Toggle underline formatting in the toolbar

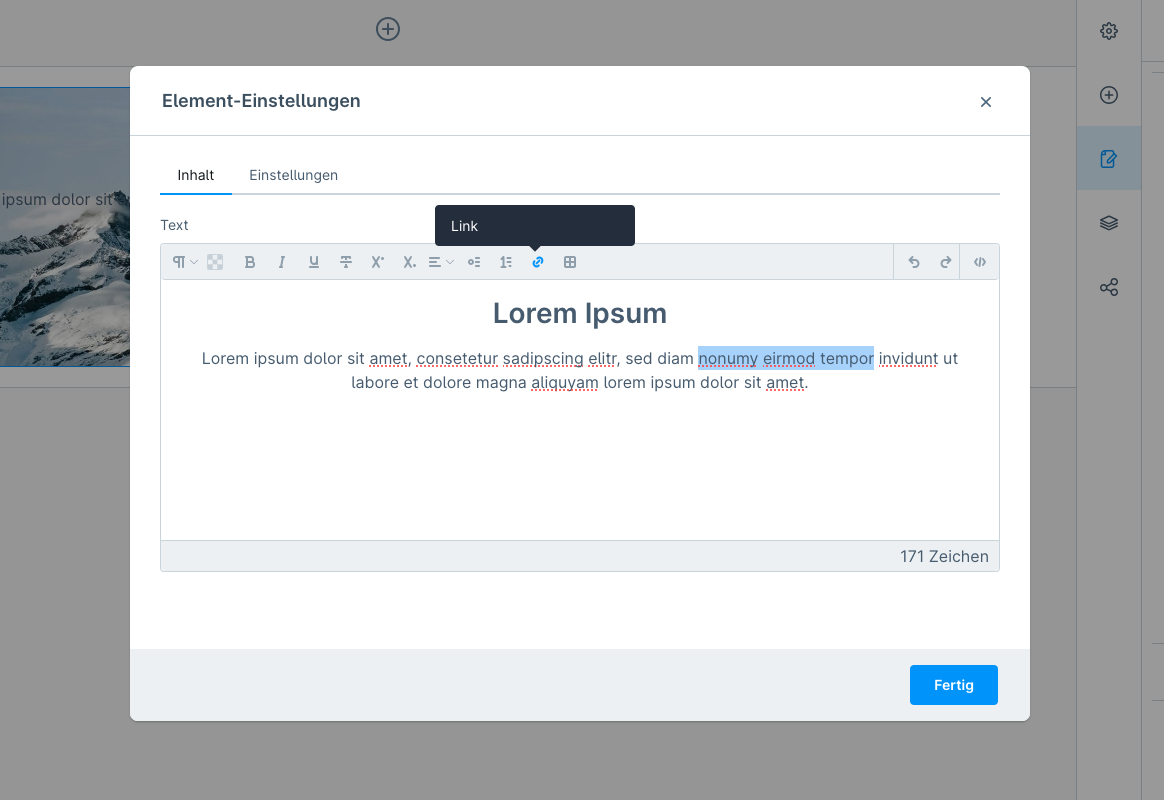point(314,262)
